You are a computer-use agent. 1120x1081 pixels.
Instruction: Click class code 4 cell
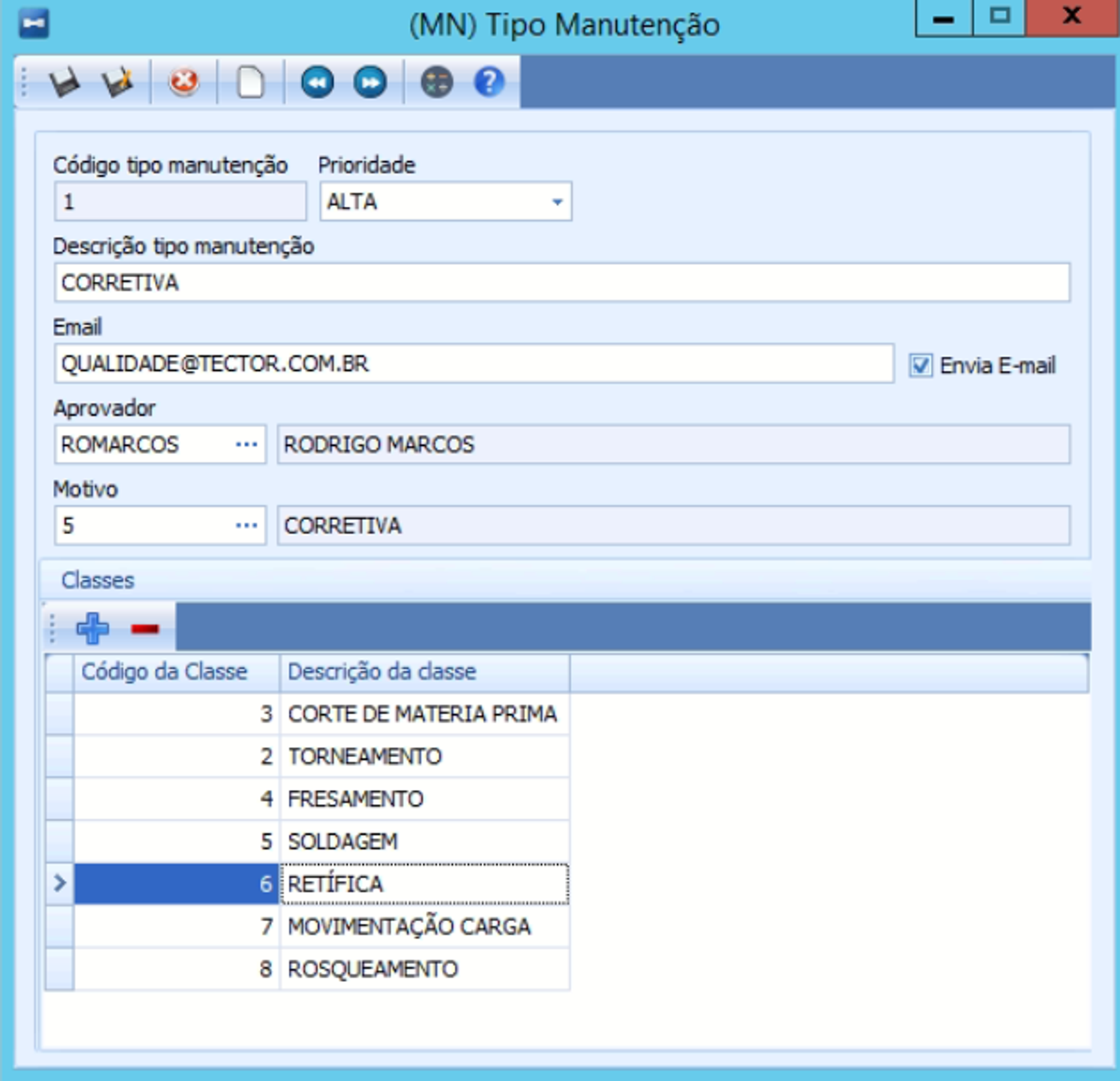coord(176,799)
